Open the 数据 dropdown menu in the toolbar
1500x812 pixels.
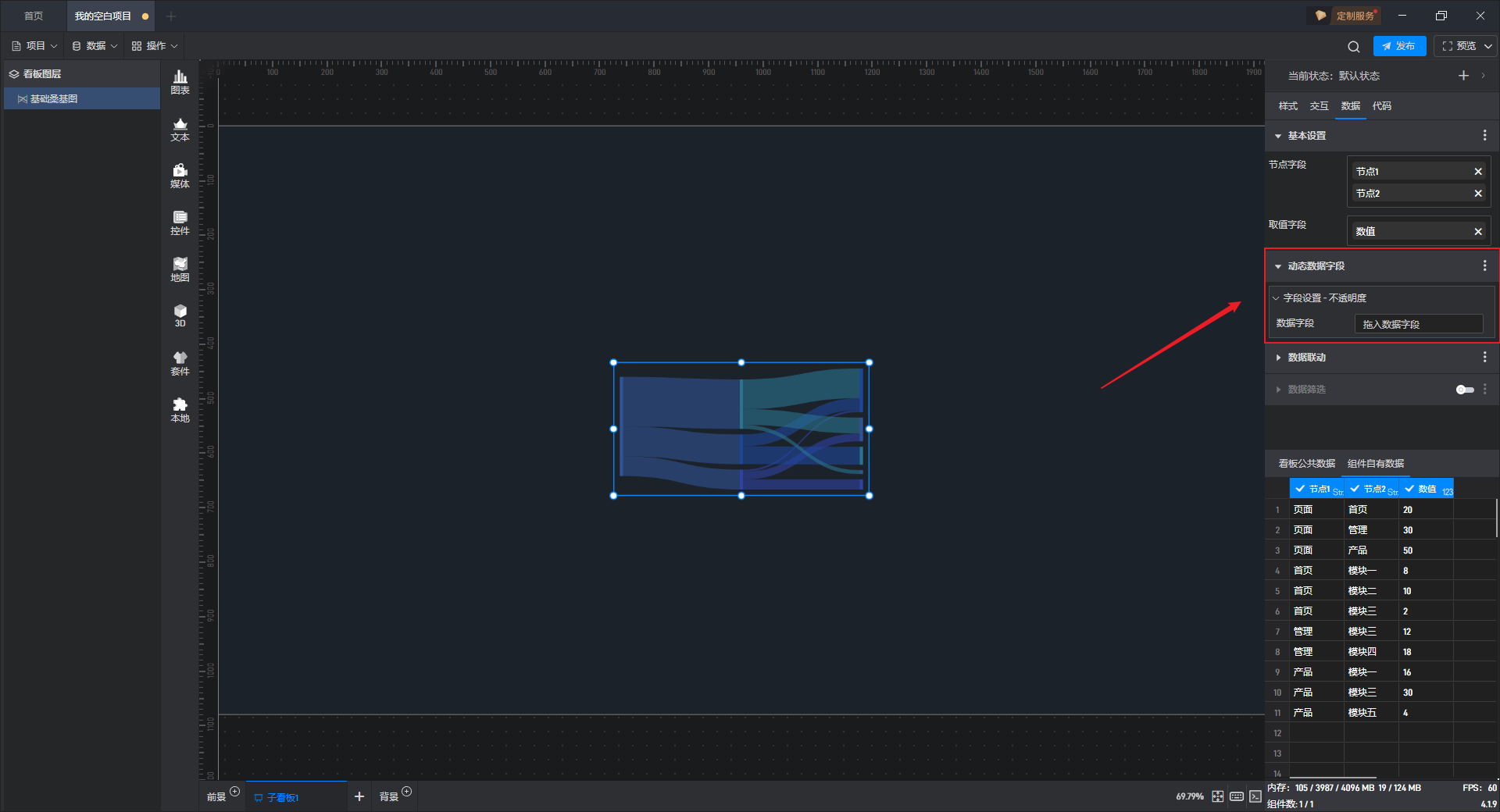[x=95, y=46]
